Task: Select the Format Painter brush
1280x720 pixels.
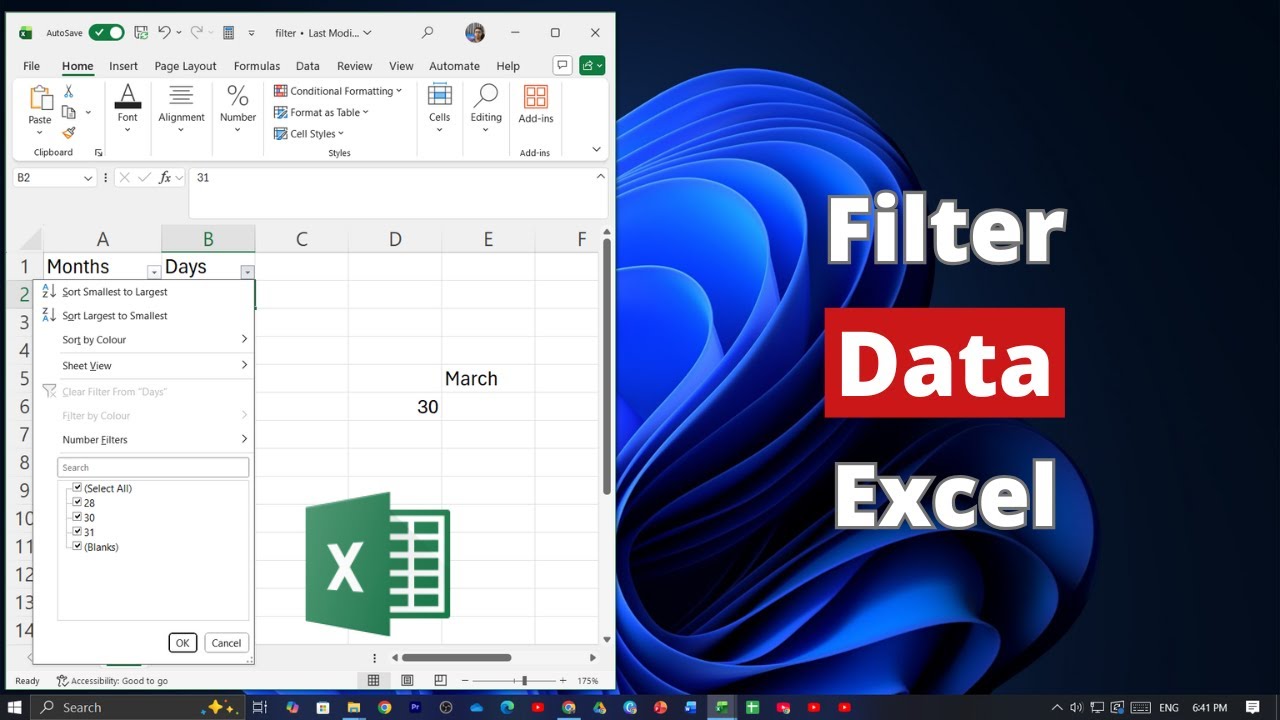Action: 69,132
